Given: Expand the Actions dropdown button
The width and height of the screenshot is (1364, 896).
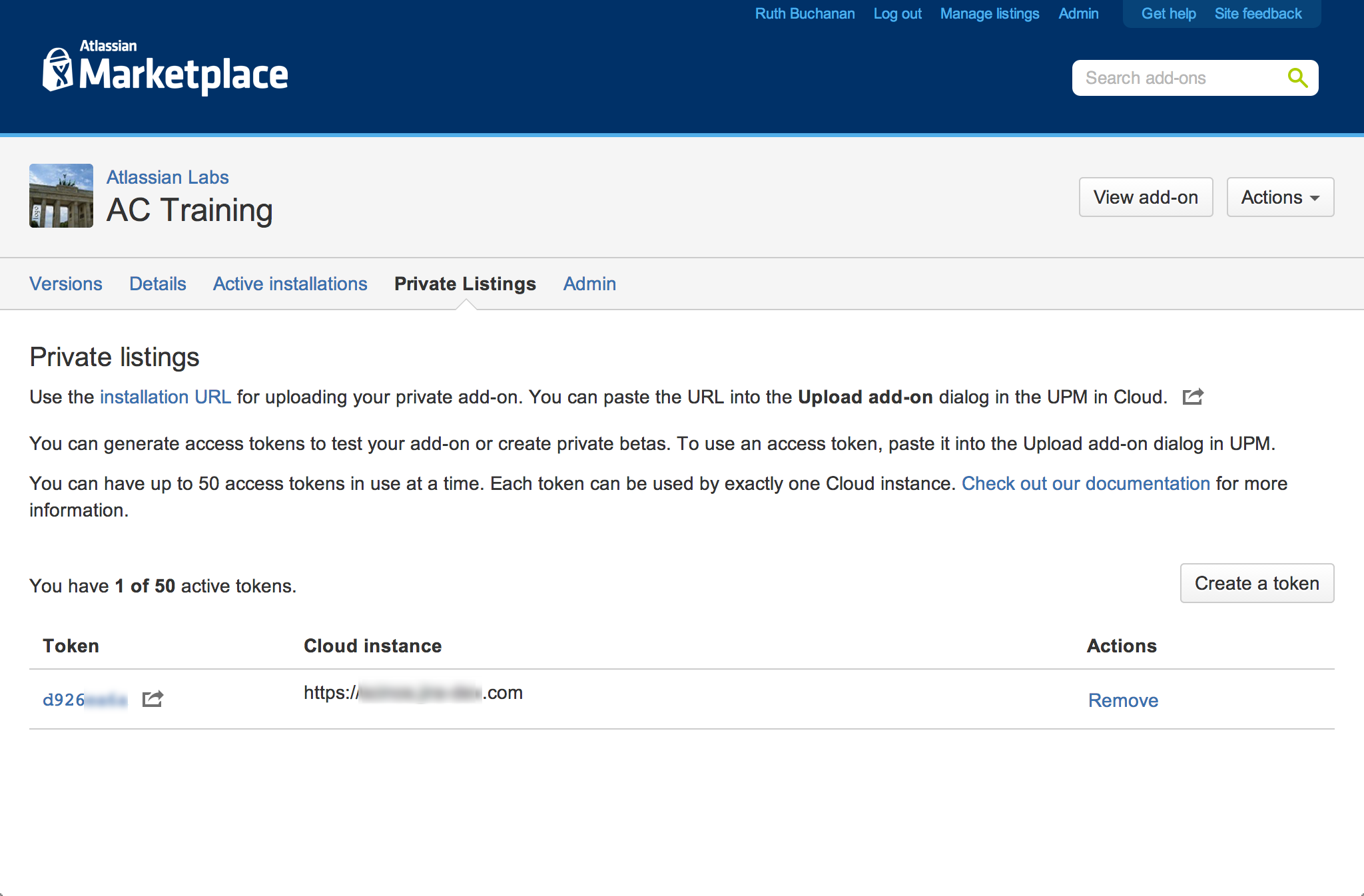Looking at the screenshot, I should click(x=1279, y=197).
